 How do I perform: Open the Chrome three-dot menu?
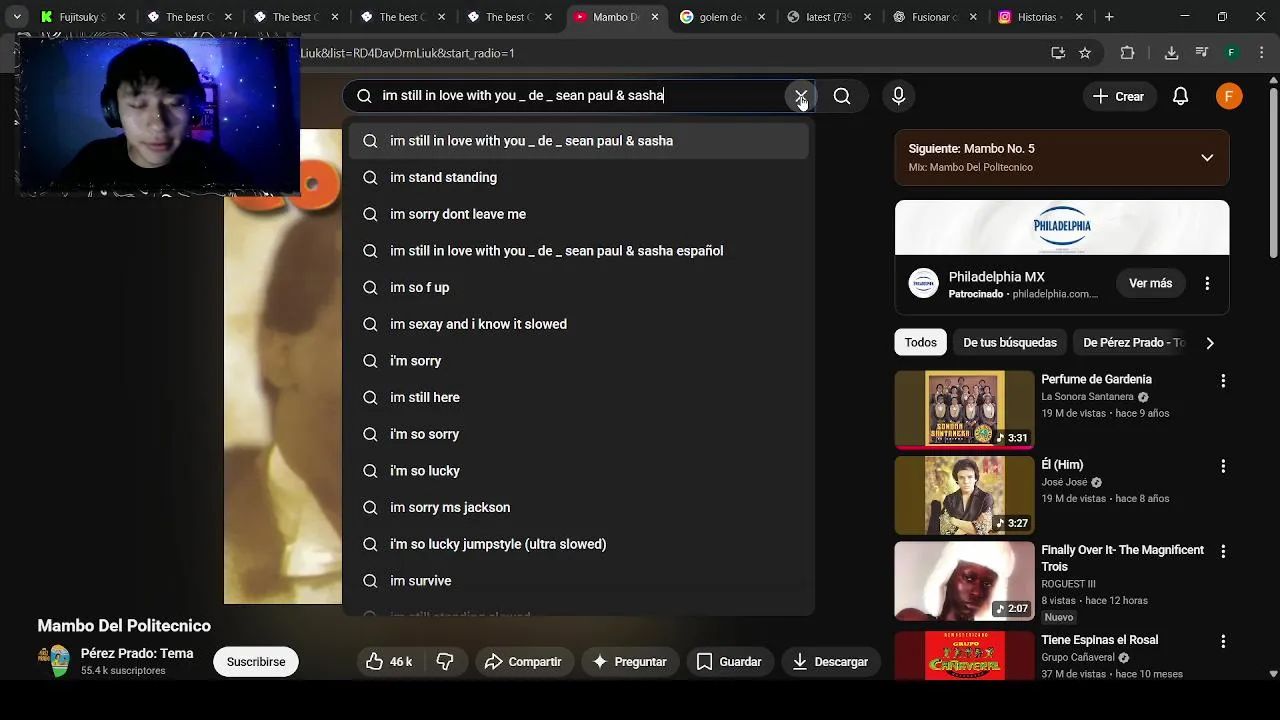[1260, 53]
